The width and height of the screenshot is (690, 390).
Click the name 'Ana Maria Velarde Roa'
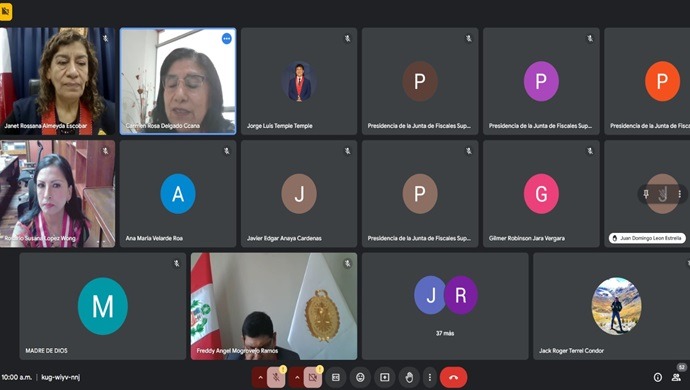click(x=154, y=238)
